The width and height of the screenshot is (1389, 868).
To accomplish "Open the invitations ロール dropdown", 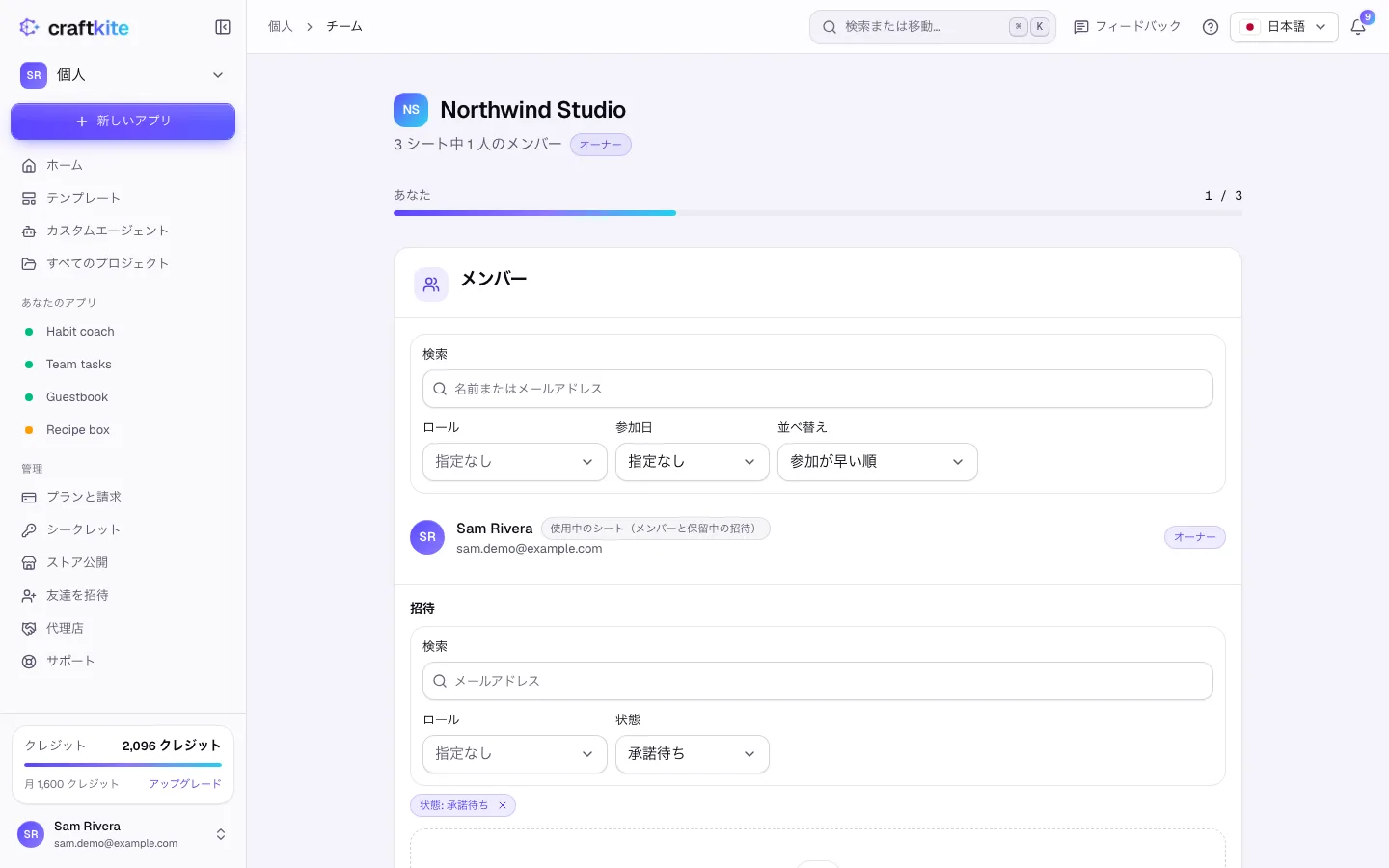I will coord(515,754).
